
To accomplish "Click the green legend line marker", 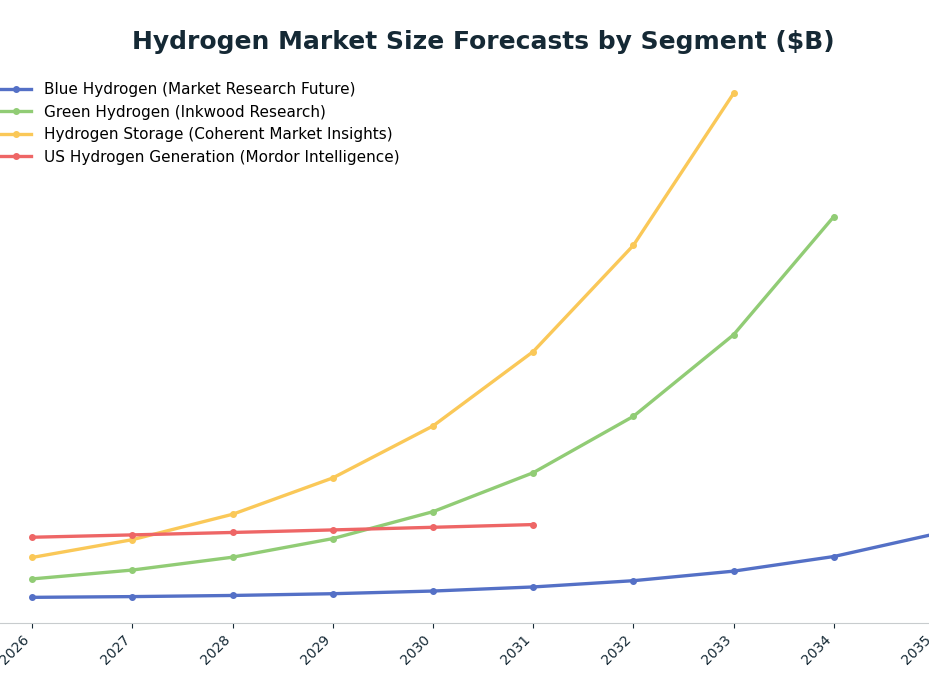I will coord(16,111).
